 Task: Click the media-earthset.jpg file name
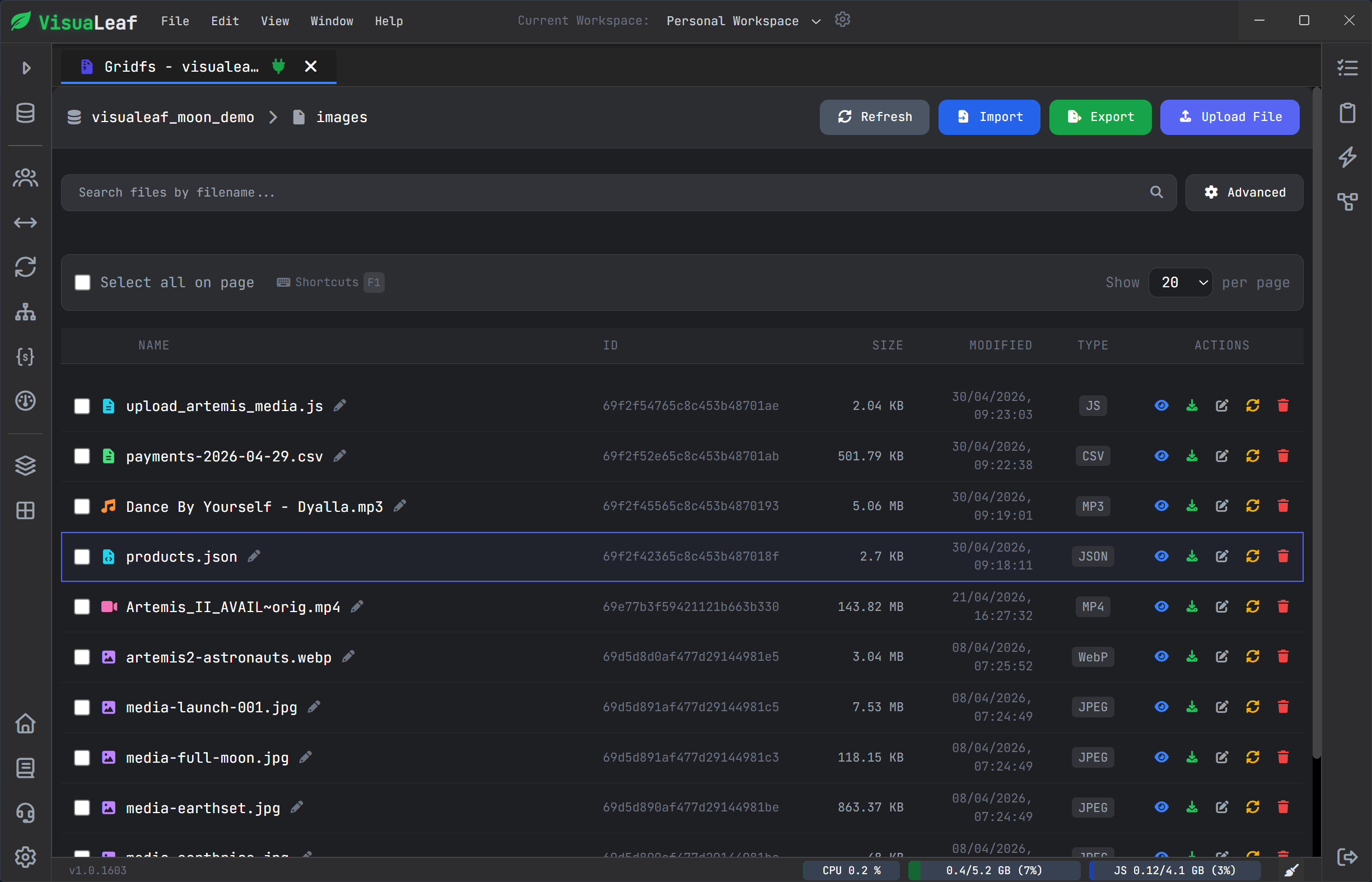[203, 808]
